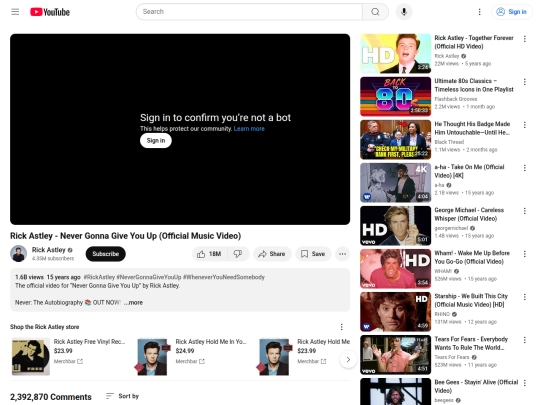Save the video to a playlist

pyautogui.click(x=313, y=254)
